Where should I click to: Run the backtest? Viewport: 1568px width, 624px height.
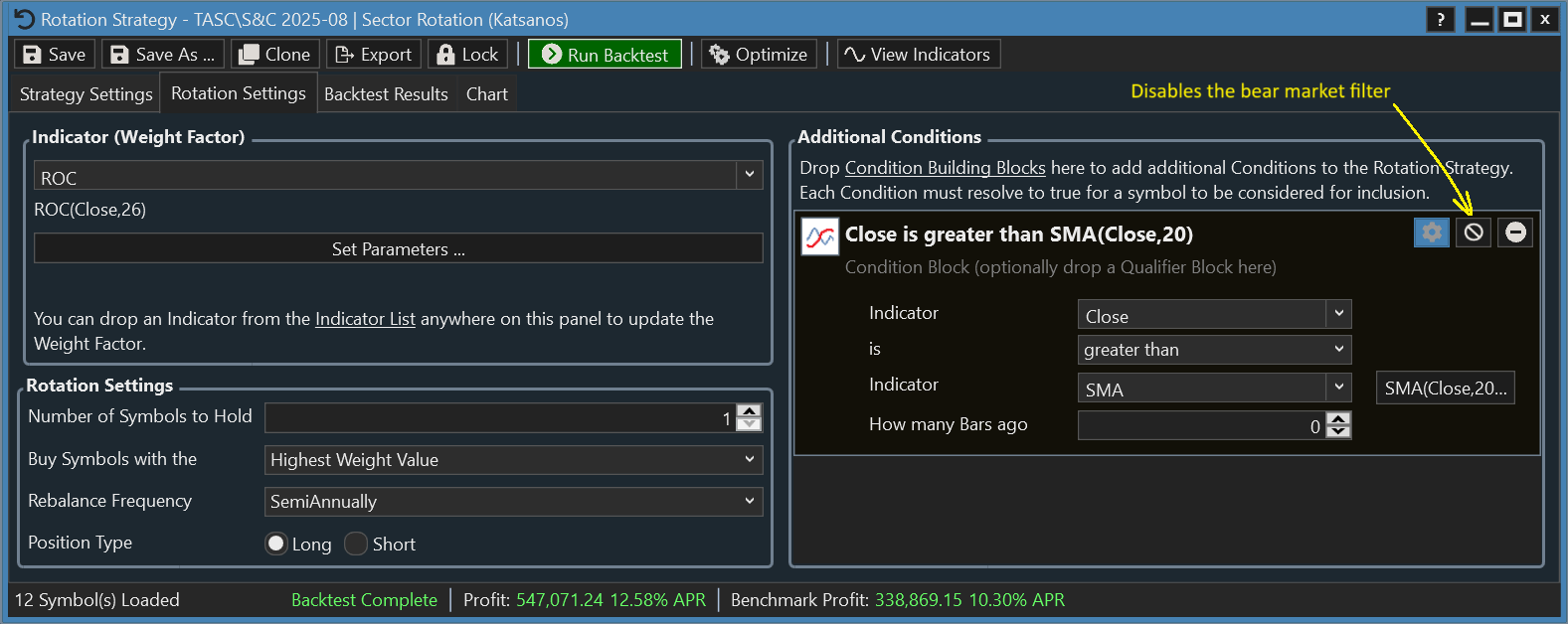605,55
